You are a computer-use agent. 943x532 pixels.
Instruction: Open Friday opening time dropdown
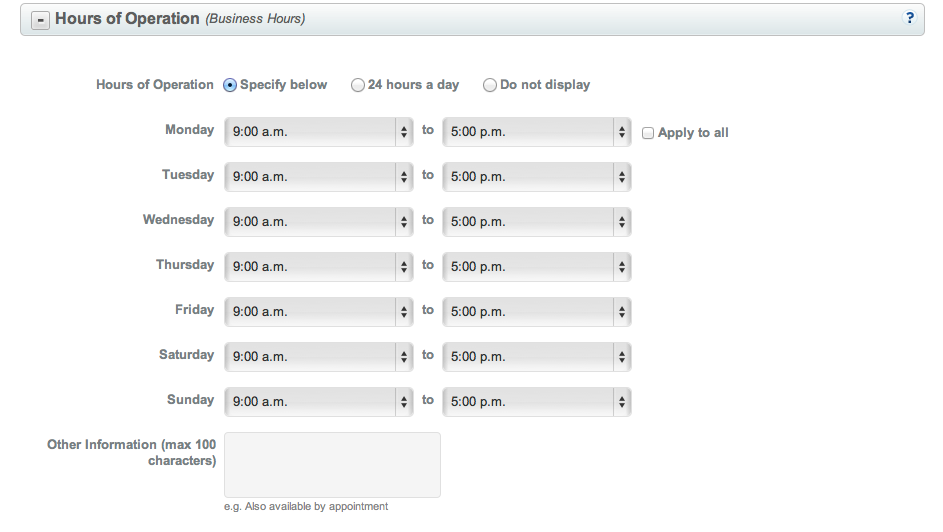pos(319,312)
